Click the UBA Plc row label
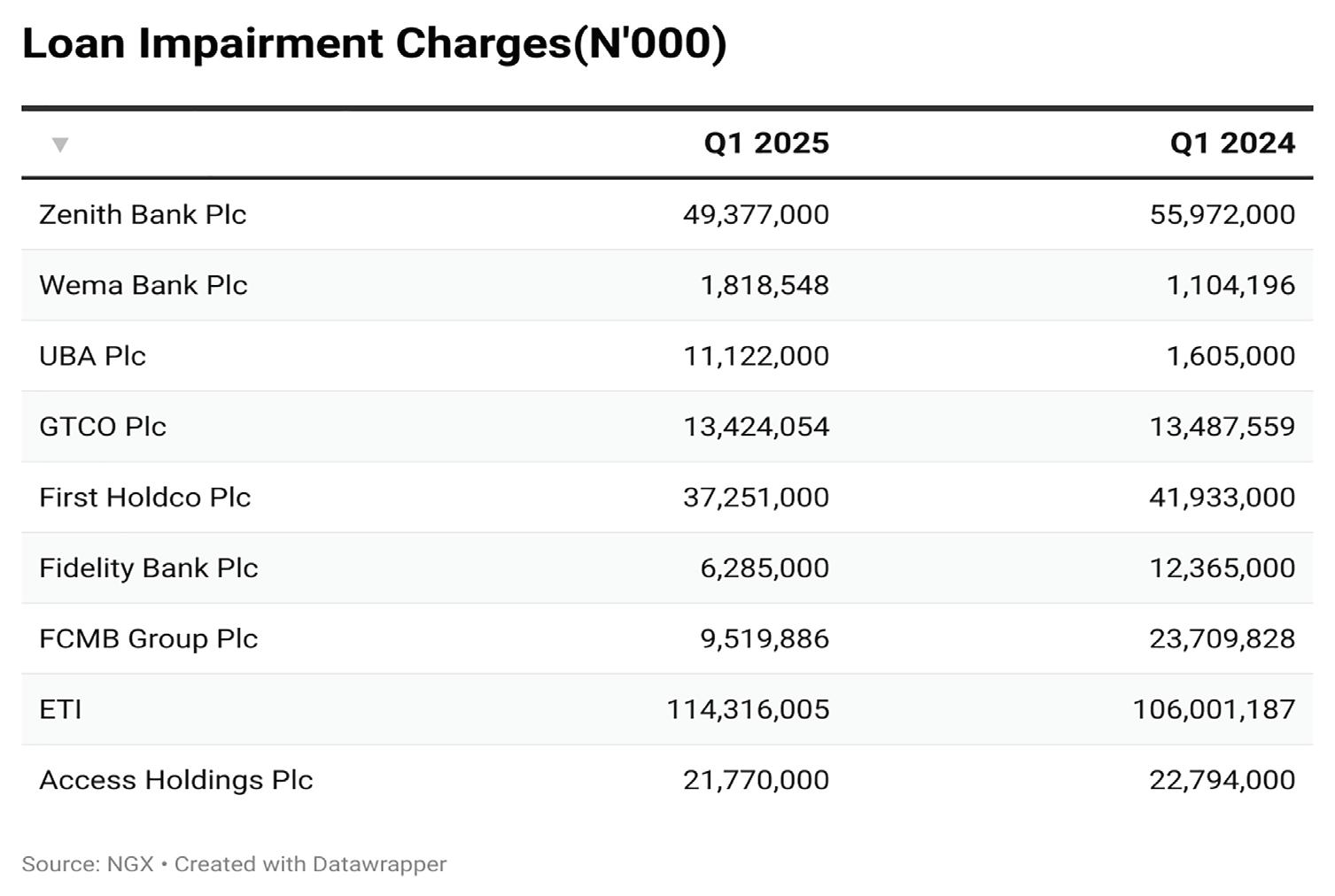The image size is (1335, 896). tap(92, 356)
